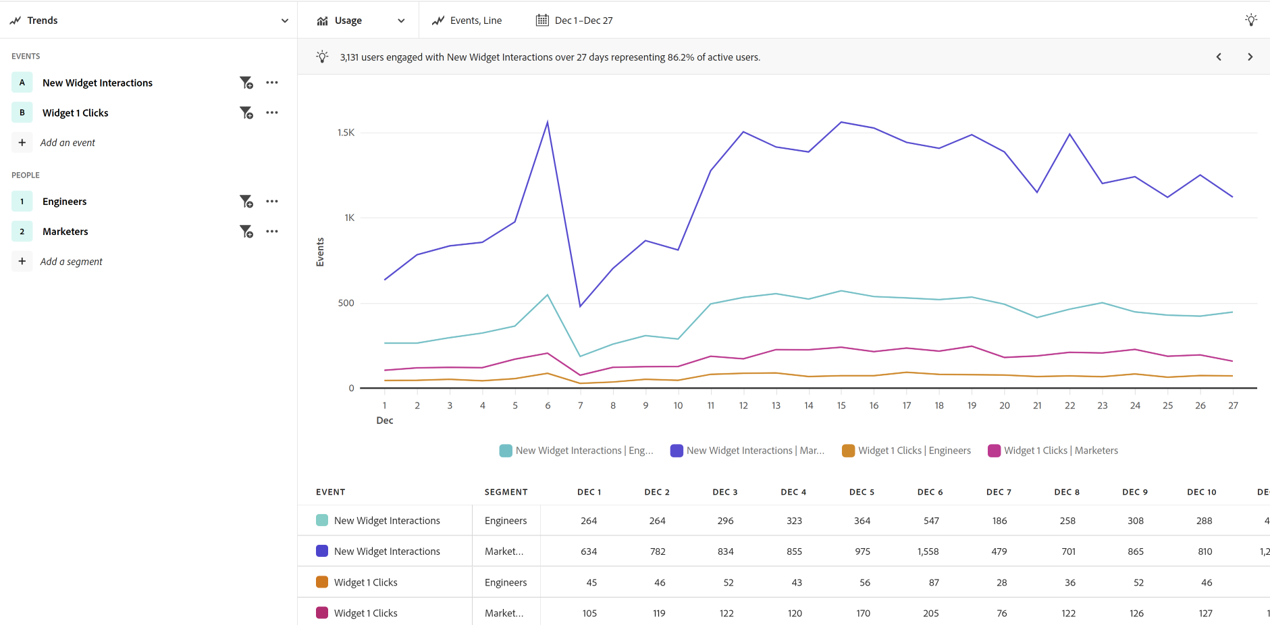Go to the next insight arrow

click(x=1250, y=57)
